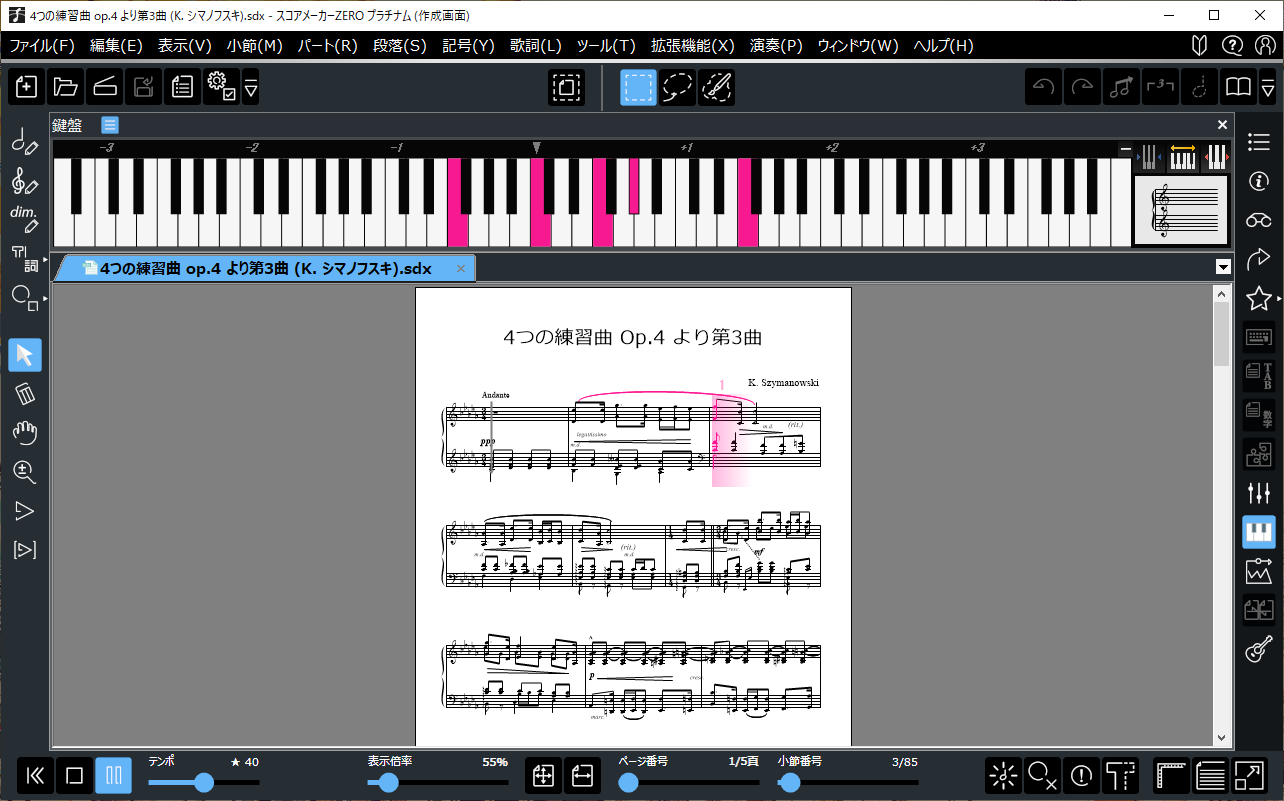Select the dim. expression input tool
Image resolution: width=1284 pixels, height=801 pixels.
tap(25, 219)
